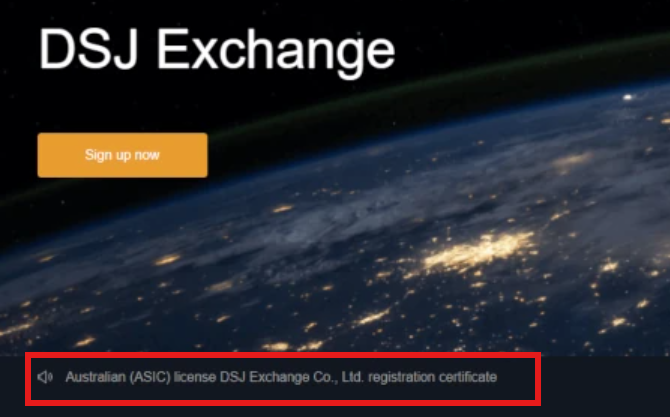
Task: Open the Australian ASIC license announcement
Action: tap(281, 377)
